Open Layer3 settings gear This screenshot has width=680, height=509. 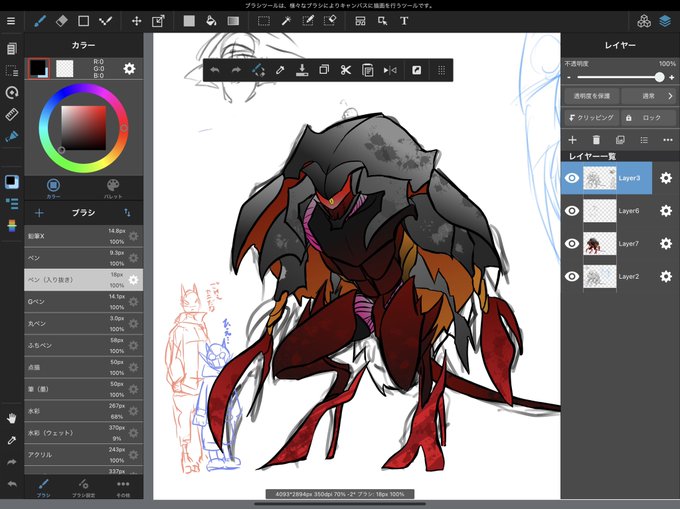click(x=666, y=178)
